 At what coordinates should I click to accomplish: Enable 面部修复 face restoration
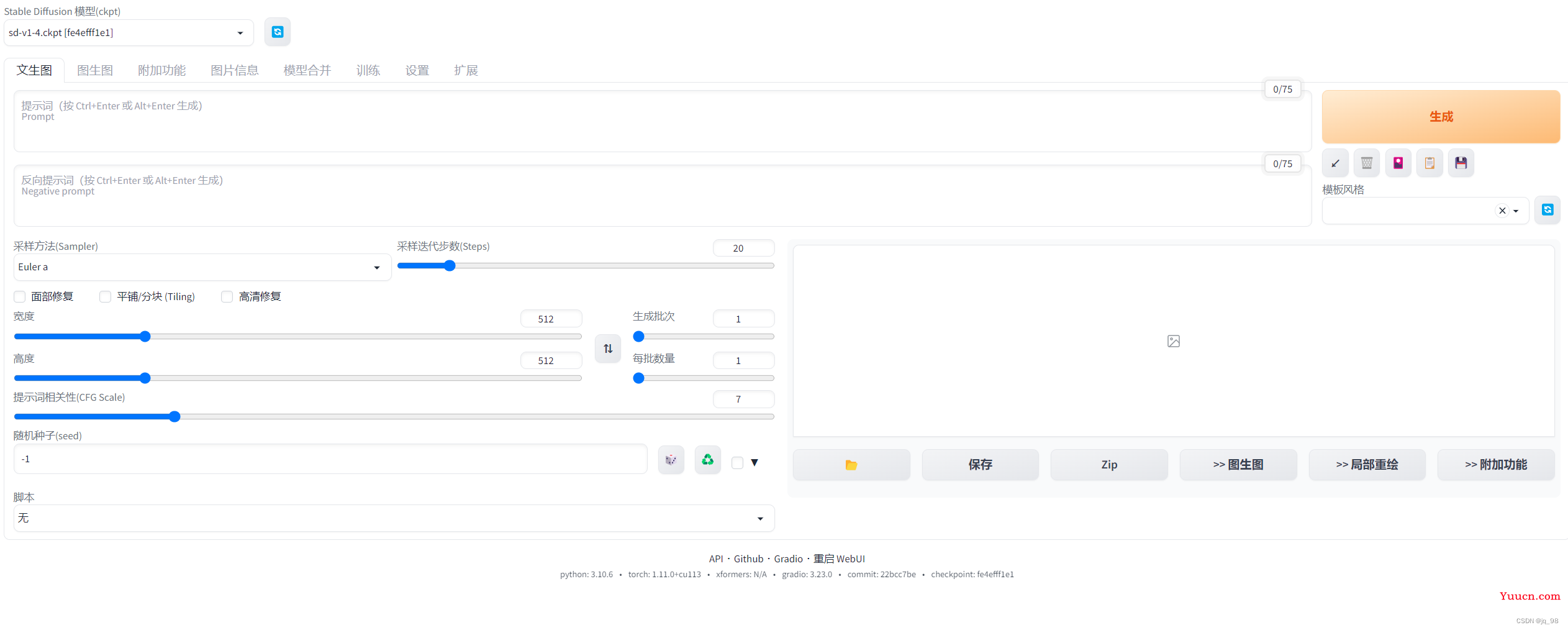pos(20,296)
